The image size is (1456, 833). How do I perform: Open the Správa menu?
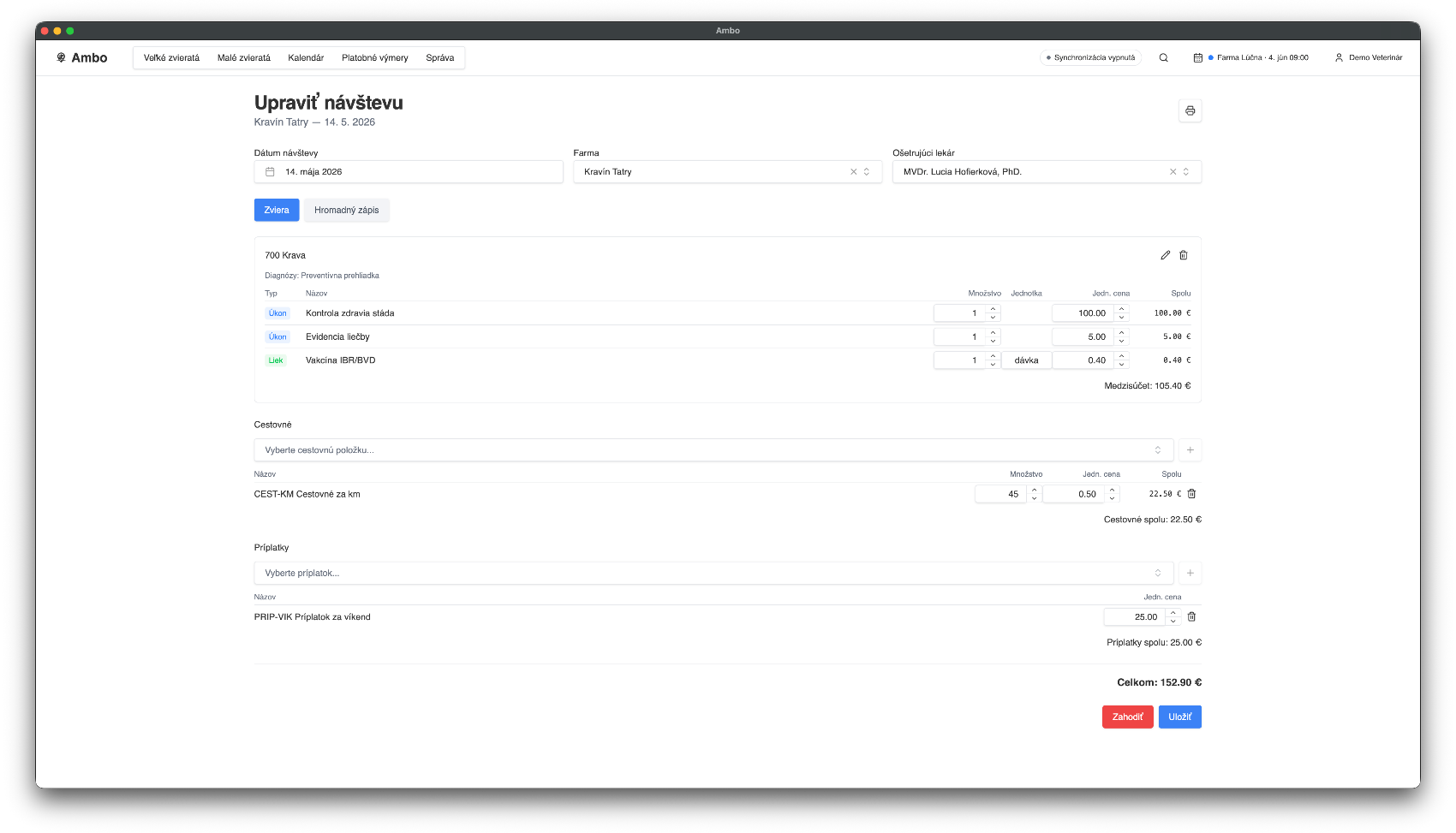(x=440, y=58)
